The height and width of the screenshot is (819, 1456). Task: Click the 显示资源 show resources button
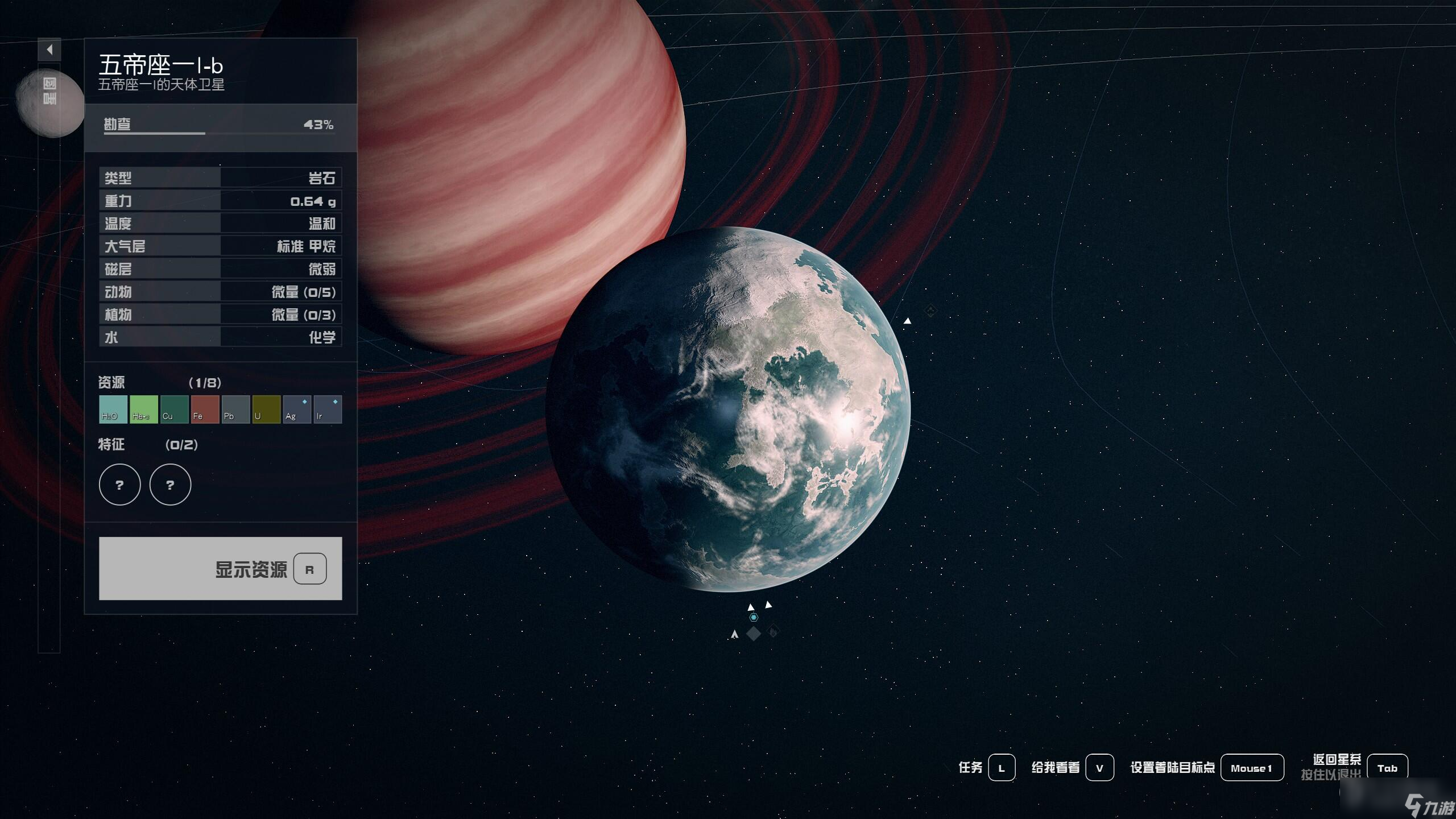click(221, 568)
